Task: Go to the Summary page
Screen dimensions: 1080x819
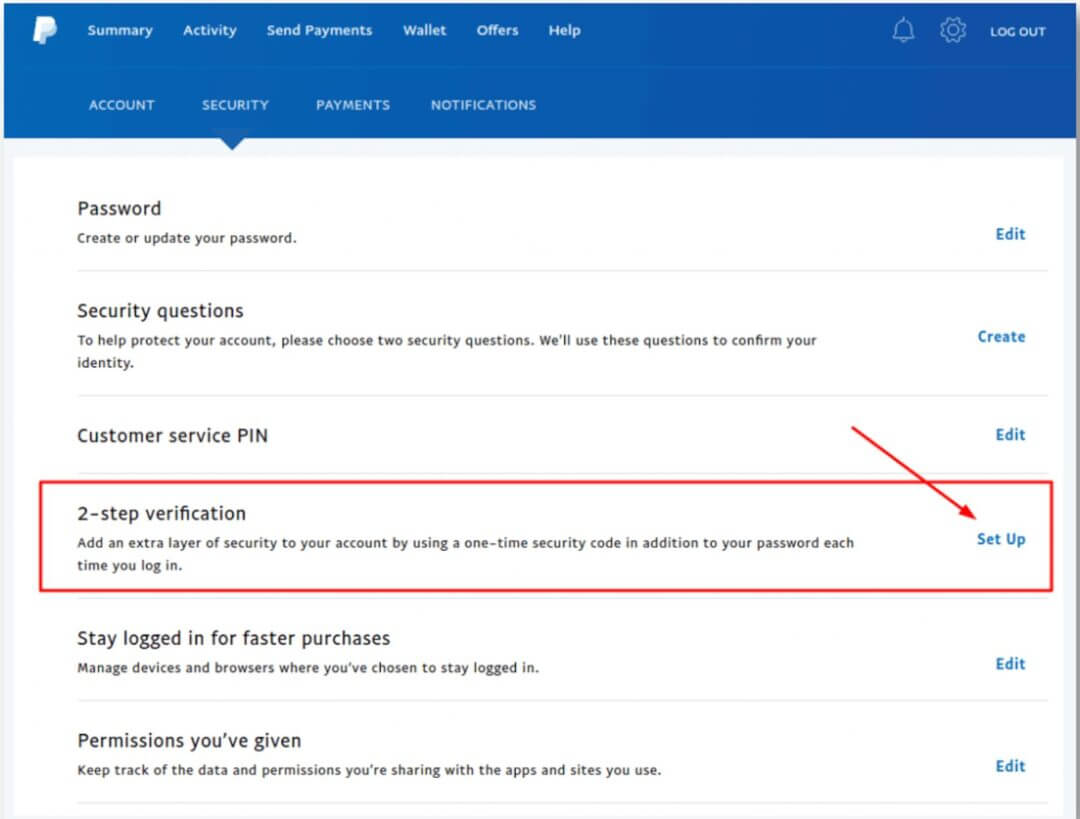Action: [120, 31]
